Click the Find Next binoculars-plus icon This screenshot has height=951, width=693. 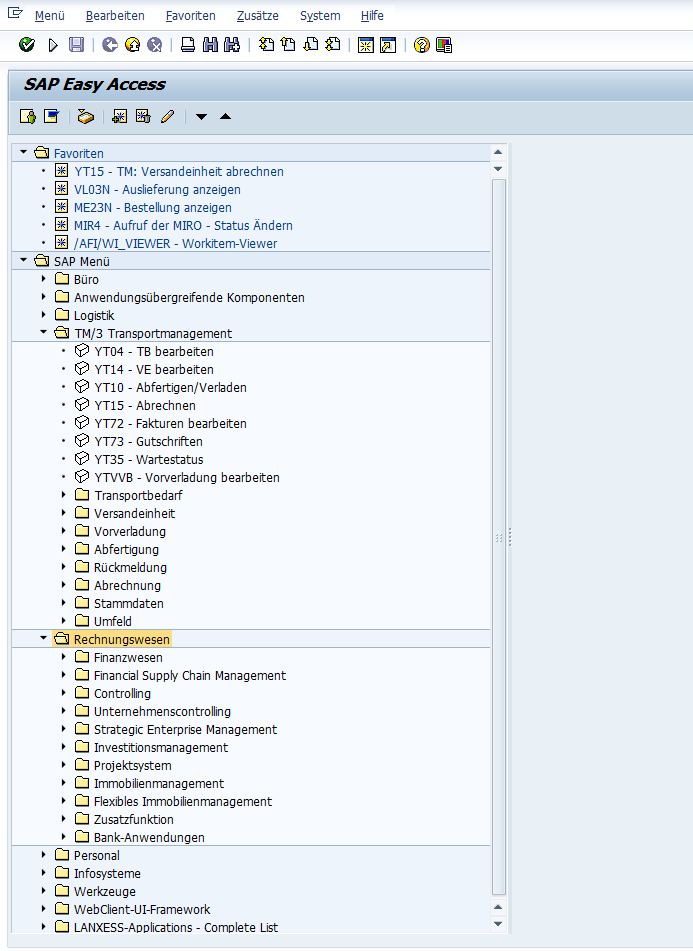[232, 44]
